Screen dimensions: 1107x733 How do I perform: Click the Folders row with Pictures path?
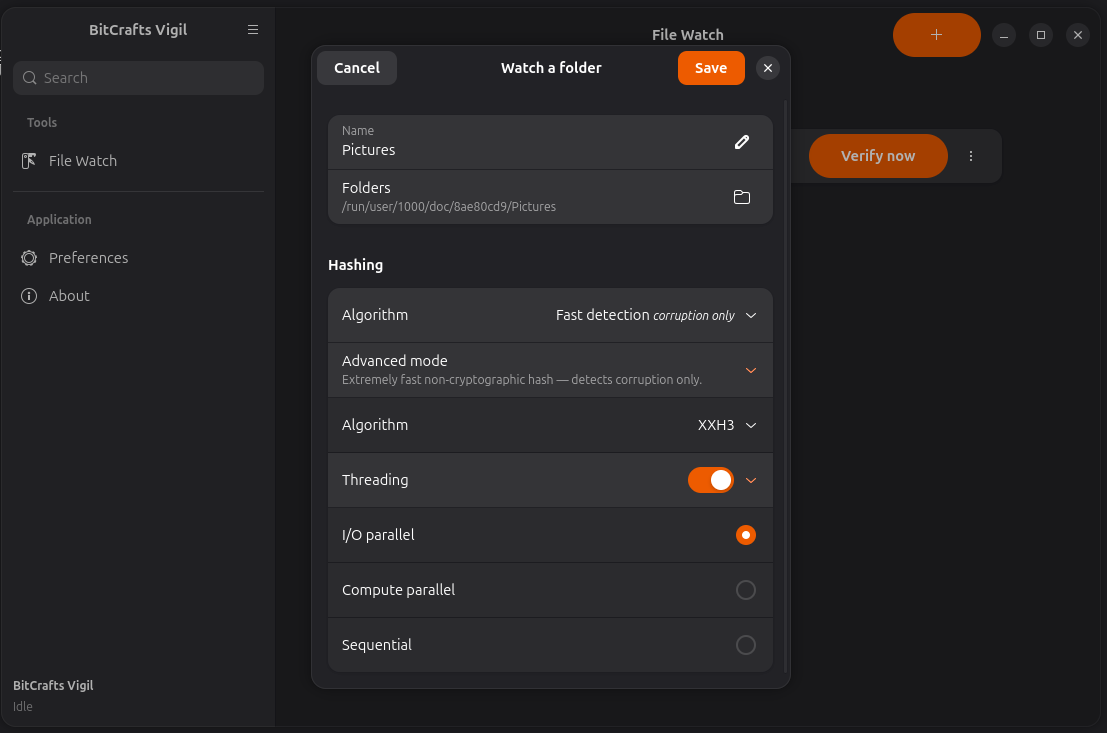550,197
